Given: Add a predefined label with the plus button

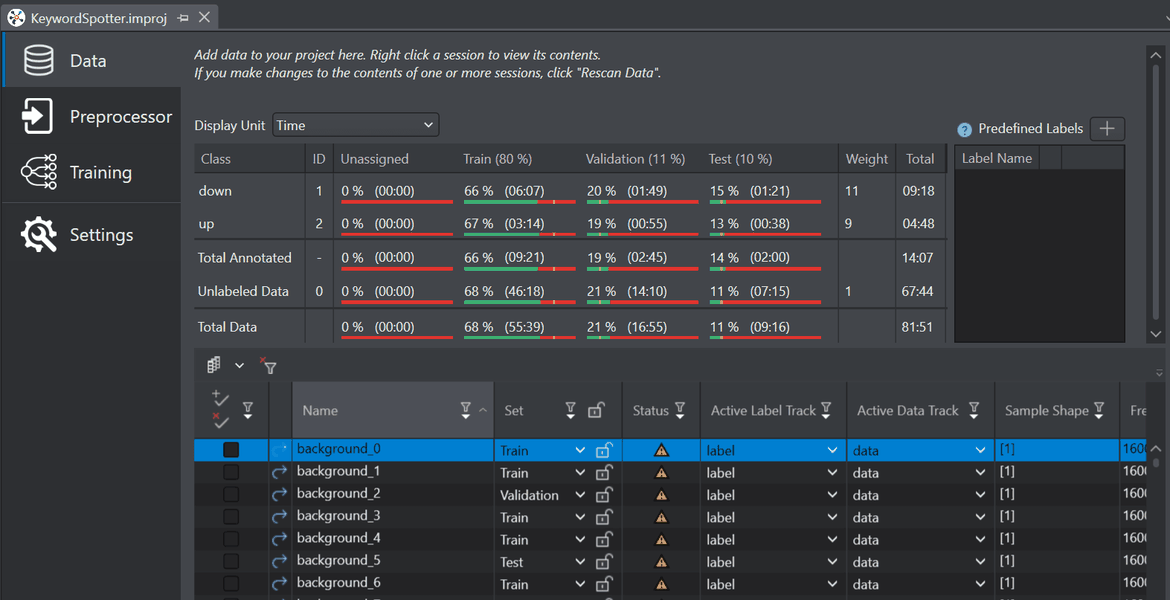Looking at the screenshot, I should coord(1107,128).
